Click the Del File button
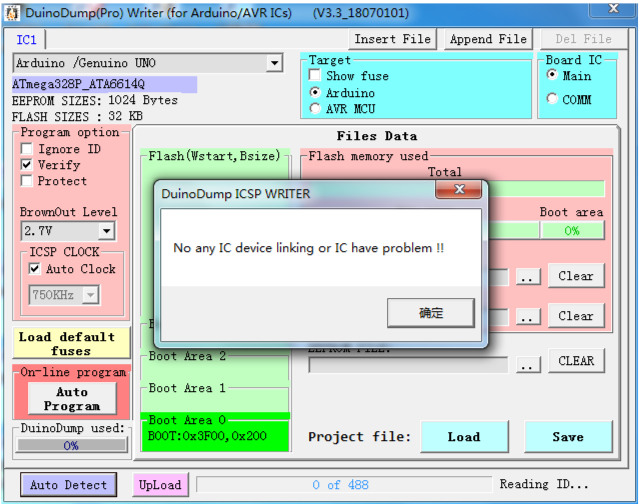Screen dimensions: 643x504 (x=583, y=39)
